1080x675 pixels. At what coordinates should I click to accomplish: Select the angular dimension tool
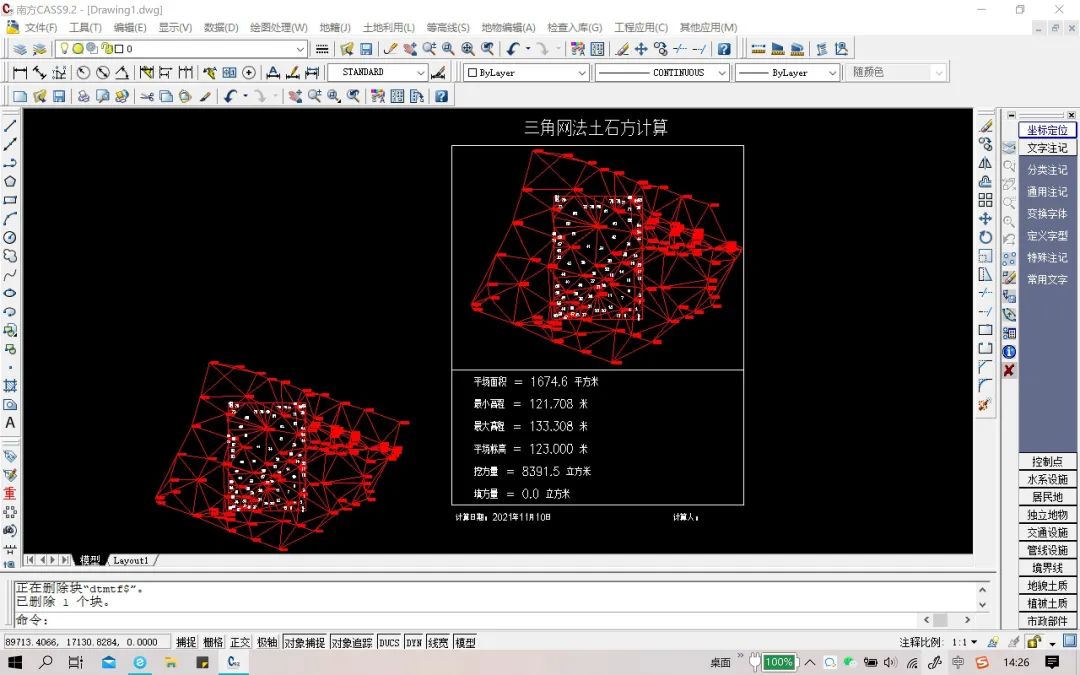[122, 72]
